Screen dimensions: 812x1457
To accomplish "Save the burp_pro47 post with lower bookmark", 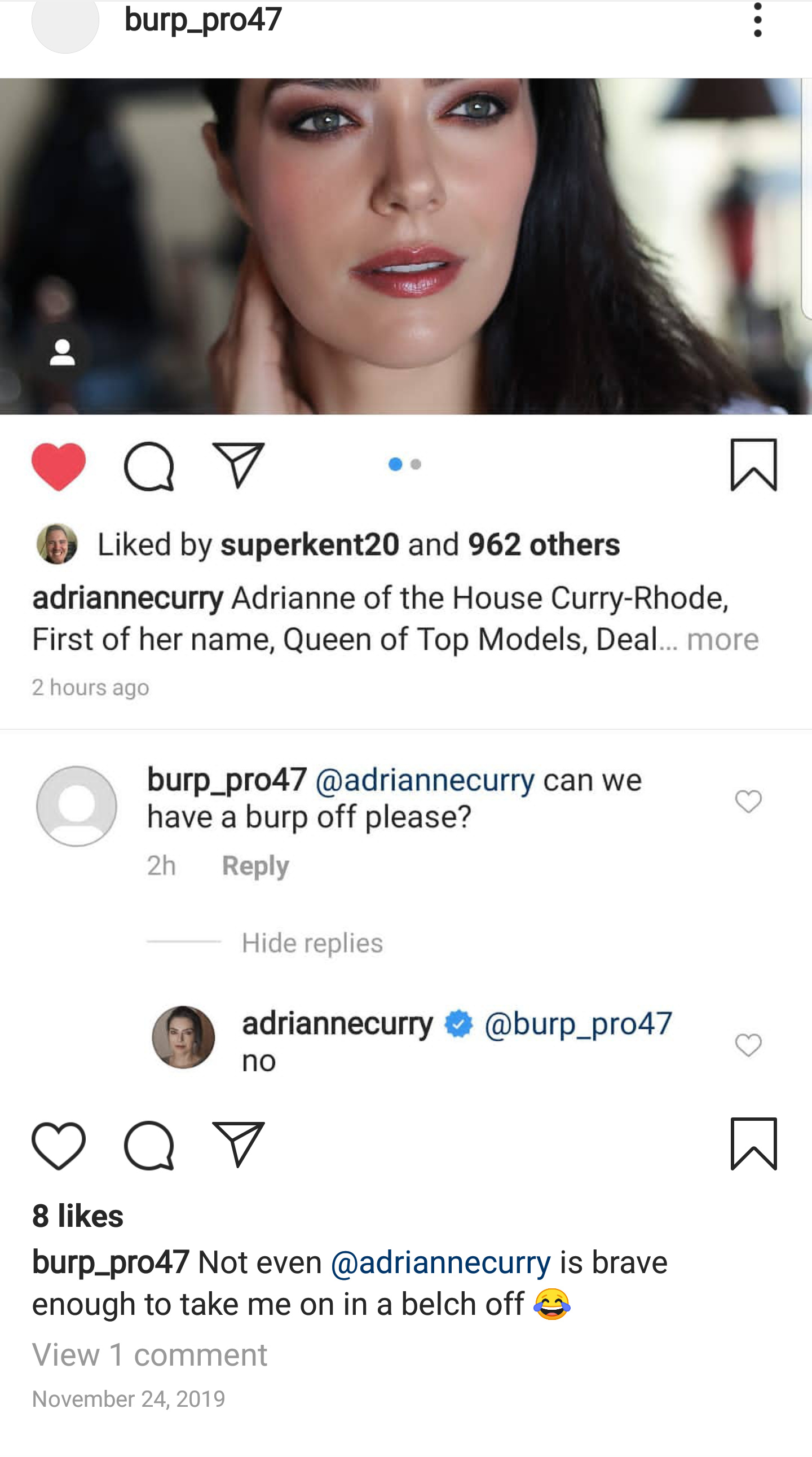I will coord(754,1144).
